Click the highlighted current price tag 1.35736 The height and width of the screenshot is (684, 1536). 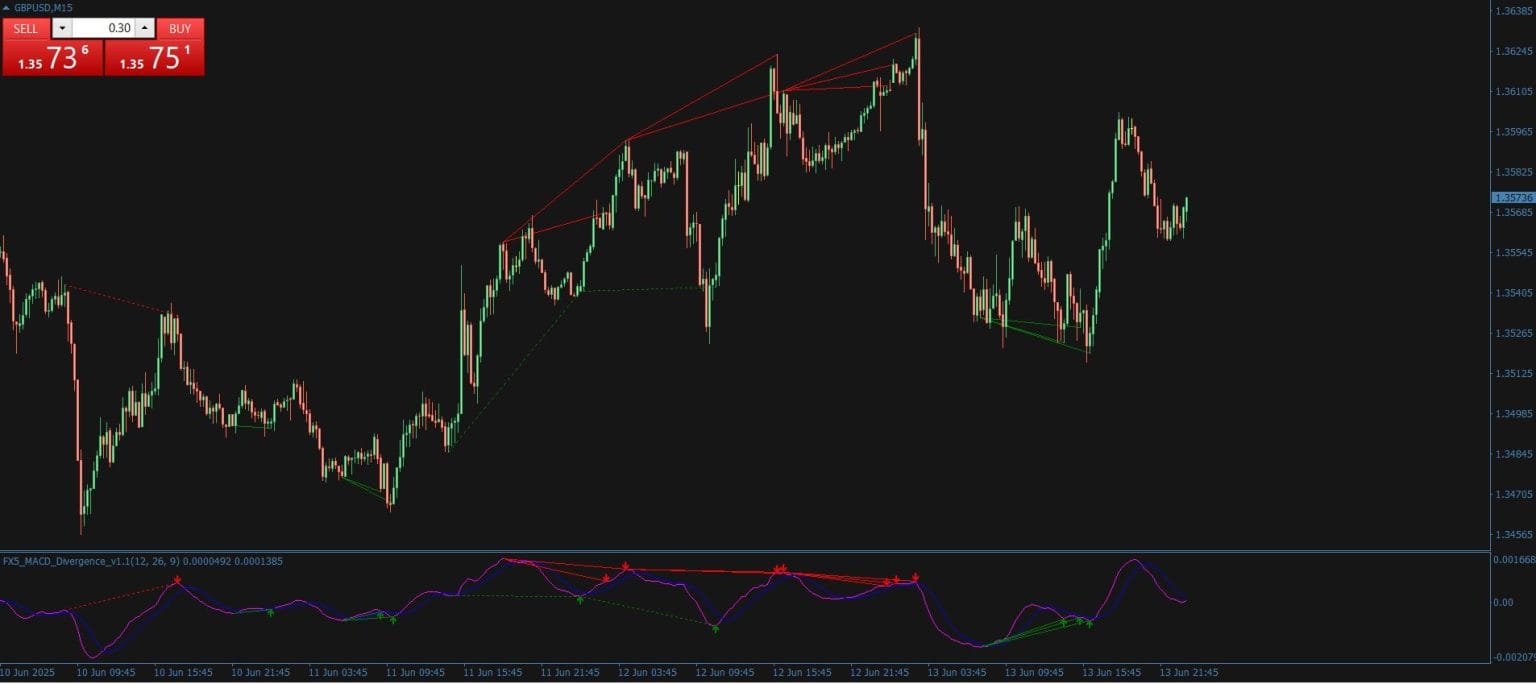point(1511,199)
